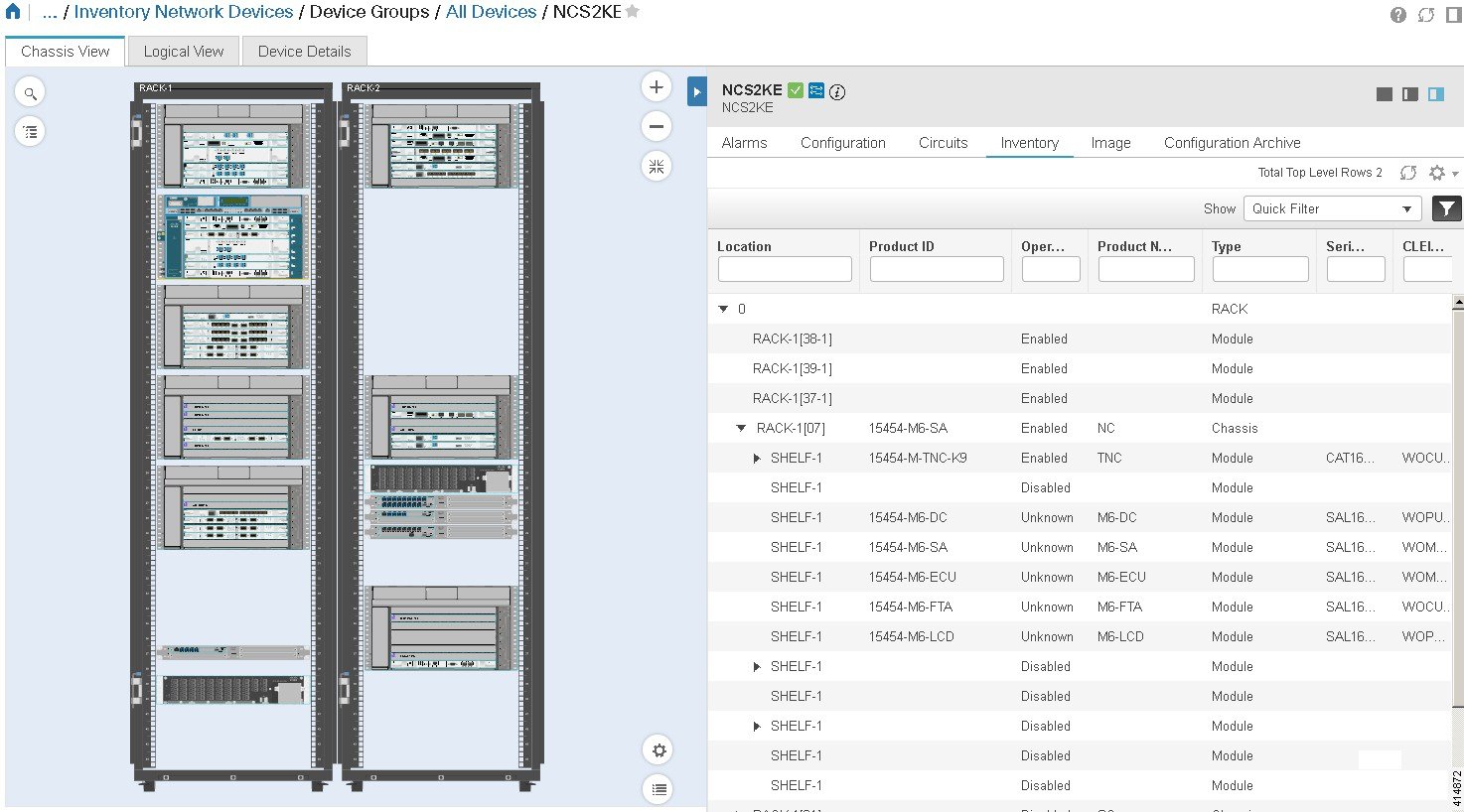This screenshot has width=1464, height=812.
Task: Click the Product ID filter input field
Action: pyautogui.click(x=937, y=269)
